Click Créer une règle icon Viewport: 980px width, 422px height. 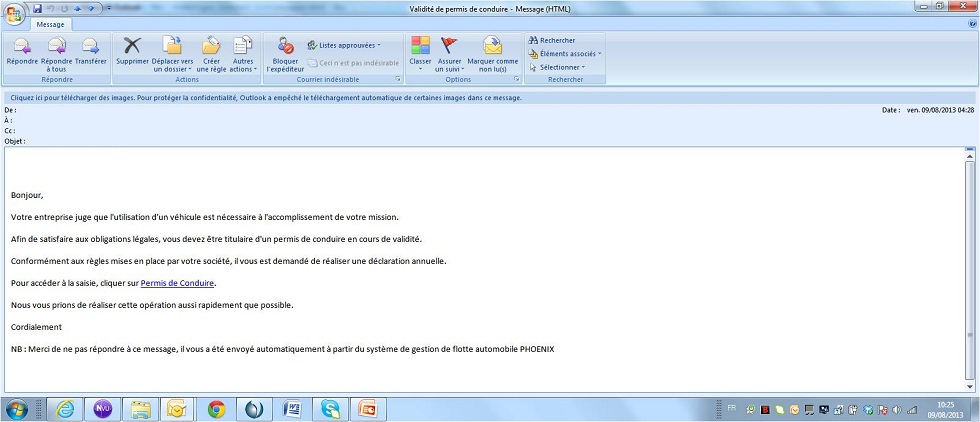[x=211, y=51]
